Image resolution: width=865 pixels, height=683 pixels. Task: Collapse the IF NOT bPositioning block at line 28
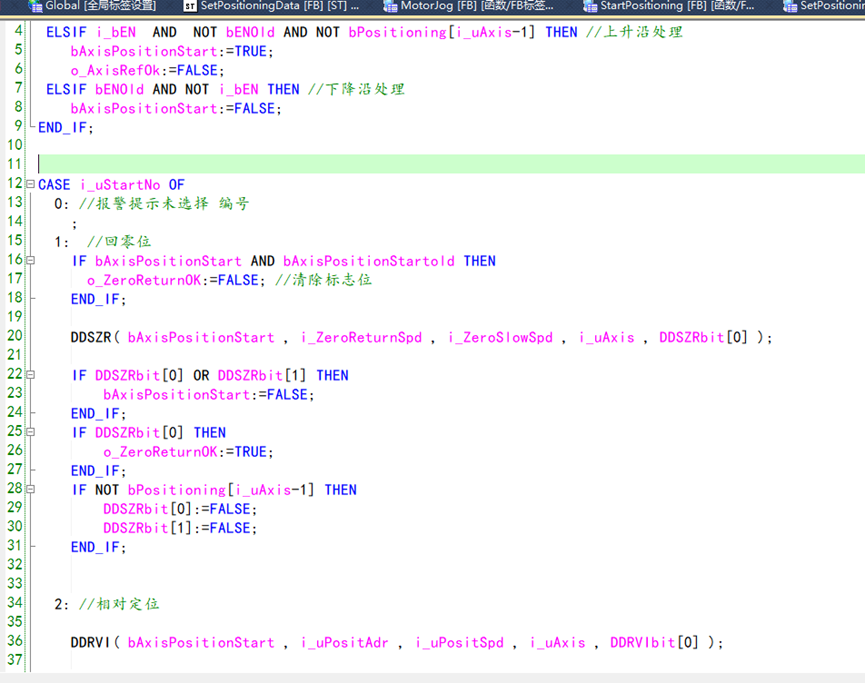[31, 490]
